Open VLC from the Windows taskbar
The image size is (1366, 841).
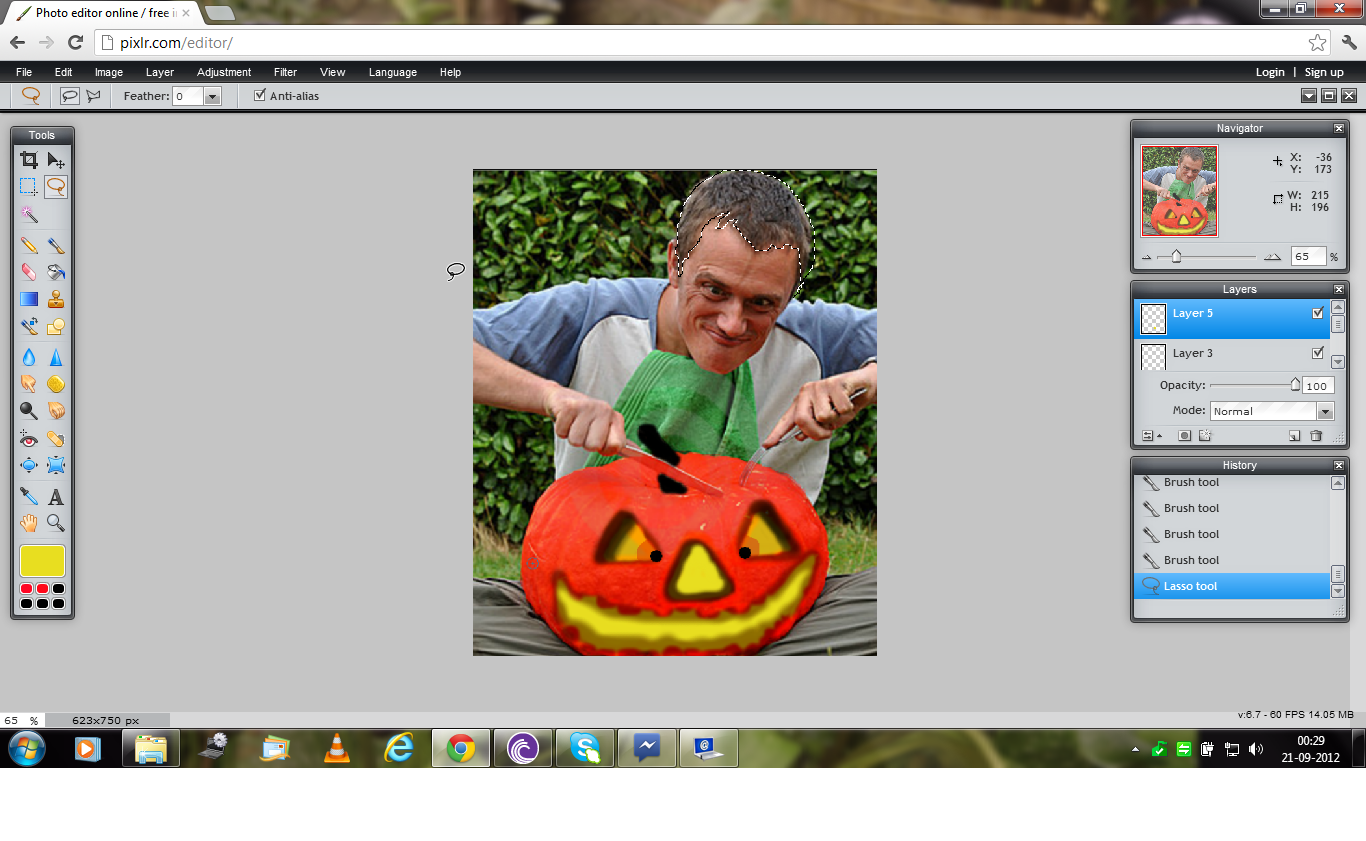click(x=337, y=747)
